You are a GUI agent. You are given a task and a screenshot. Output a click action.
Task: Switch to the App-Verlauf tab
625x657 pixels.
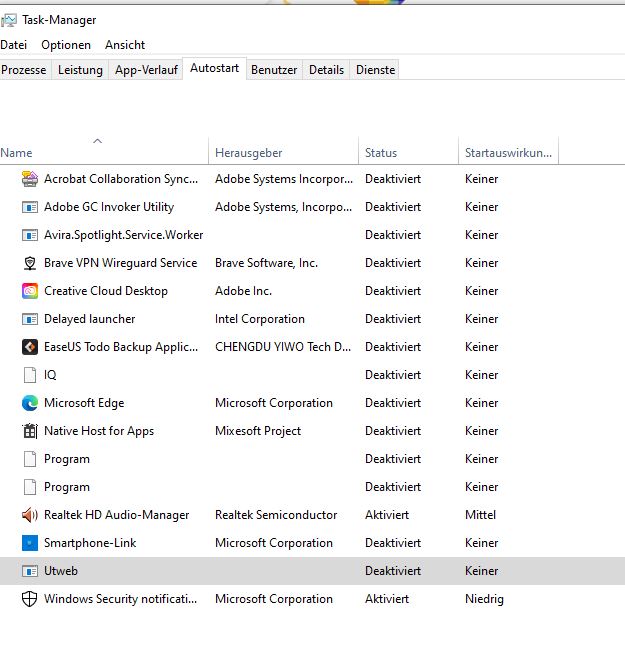[146, 70]
